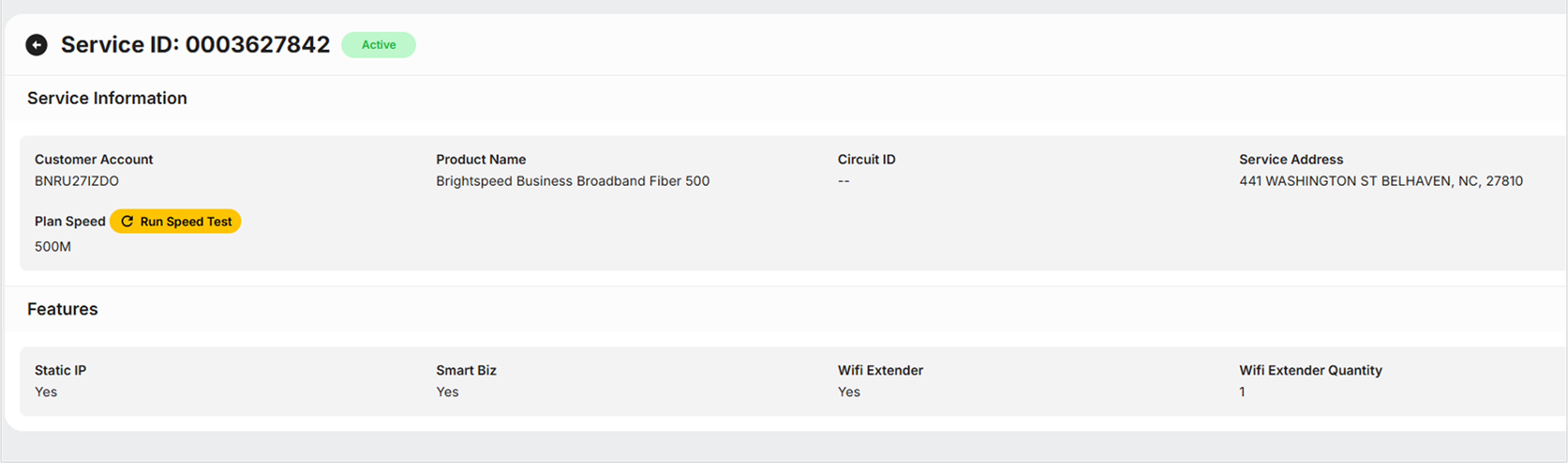
Task: Click the Product Name label
Action: [481, 160]
